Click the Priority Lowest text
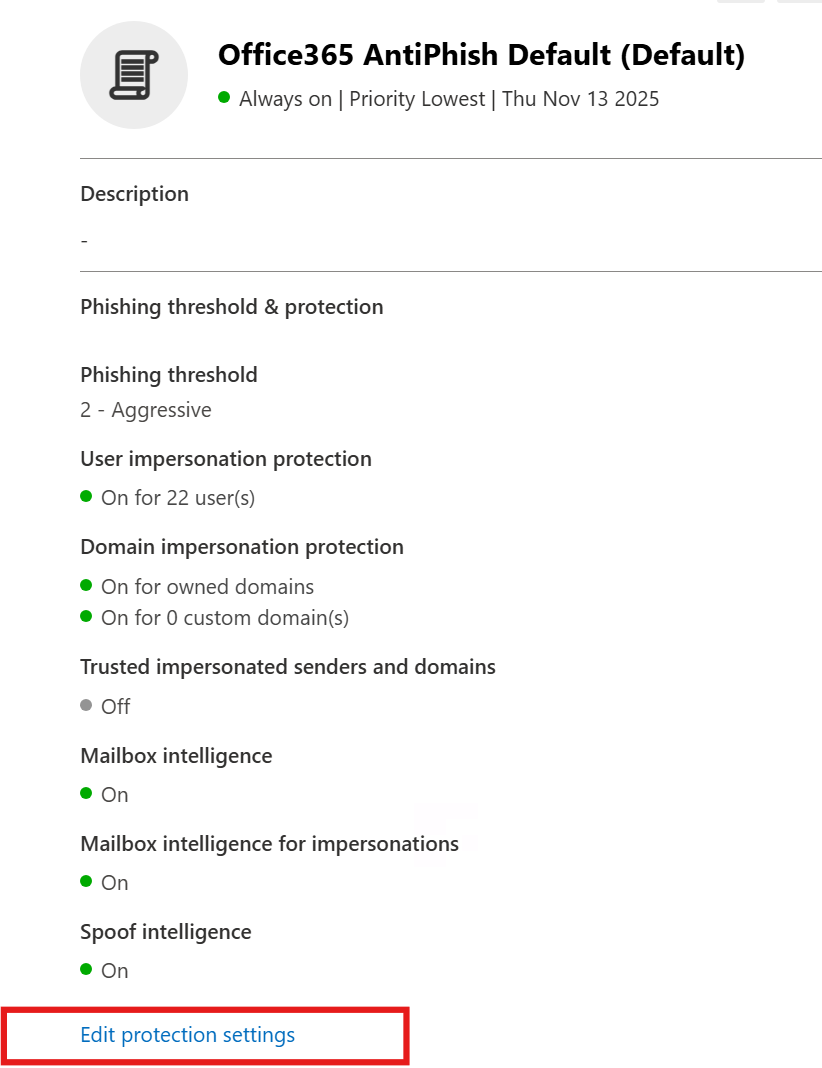Screen dimensions: 822x1068 click(x=417, y=99)
